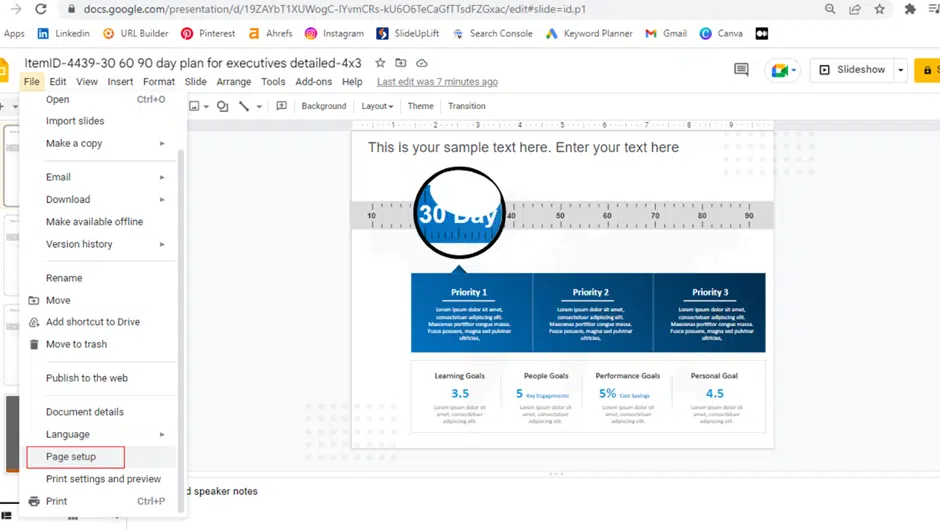This screenshot has height=529, width=940.
Task: Bookmark this page with the star
Action: point(879,9)
